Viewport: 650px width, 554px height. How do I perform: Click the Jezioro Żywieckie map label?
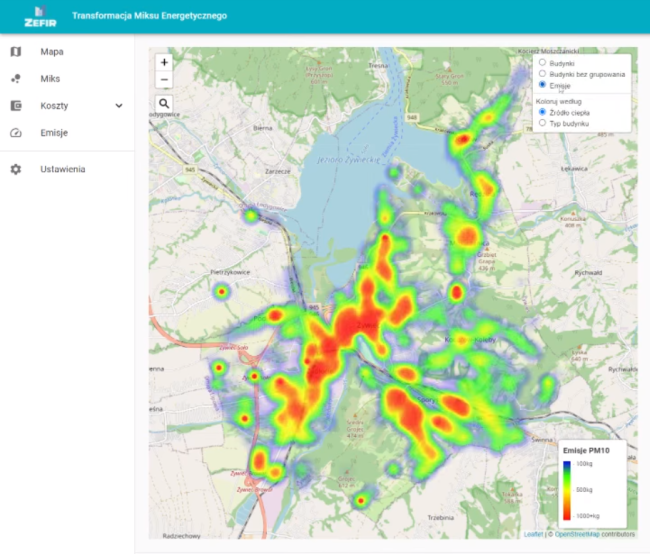(348, 160)
